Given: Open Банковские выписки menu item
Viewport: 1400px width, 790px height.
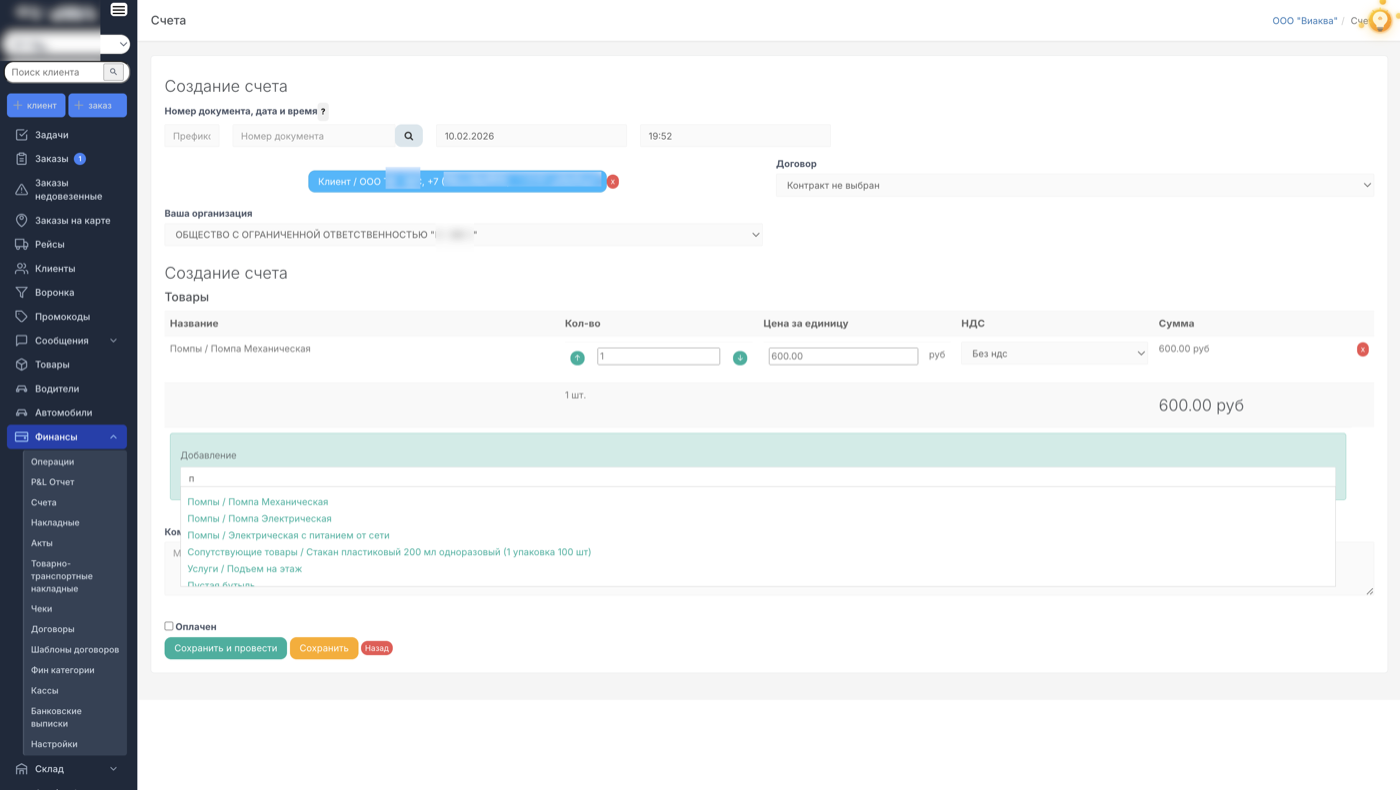Looking at the screenshot, I should pyautogui.click(x=56, y=717).
